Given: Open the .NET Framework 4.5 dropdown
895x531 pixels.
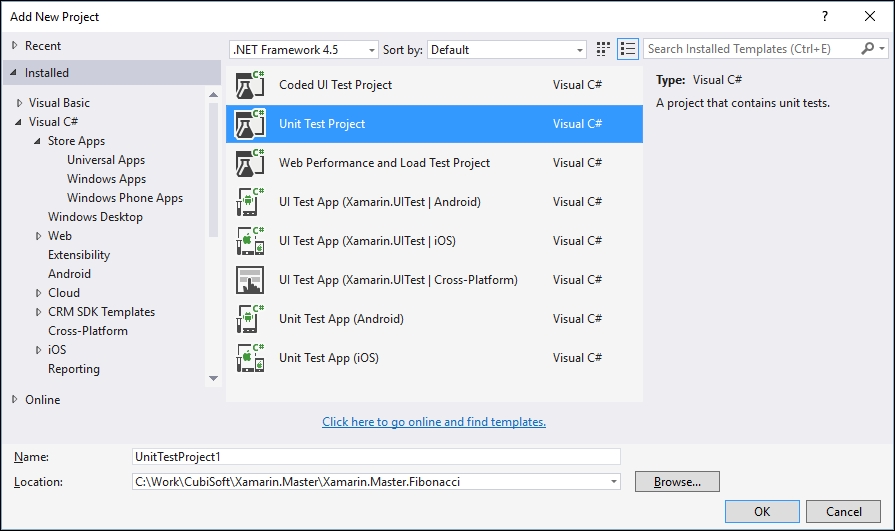Looking at the screenshot, I should tap(304, 50).
